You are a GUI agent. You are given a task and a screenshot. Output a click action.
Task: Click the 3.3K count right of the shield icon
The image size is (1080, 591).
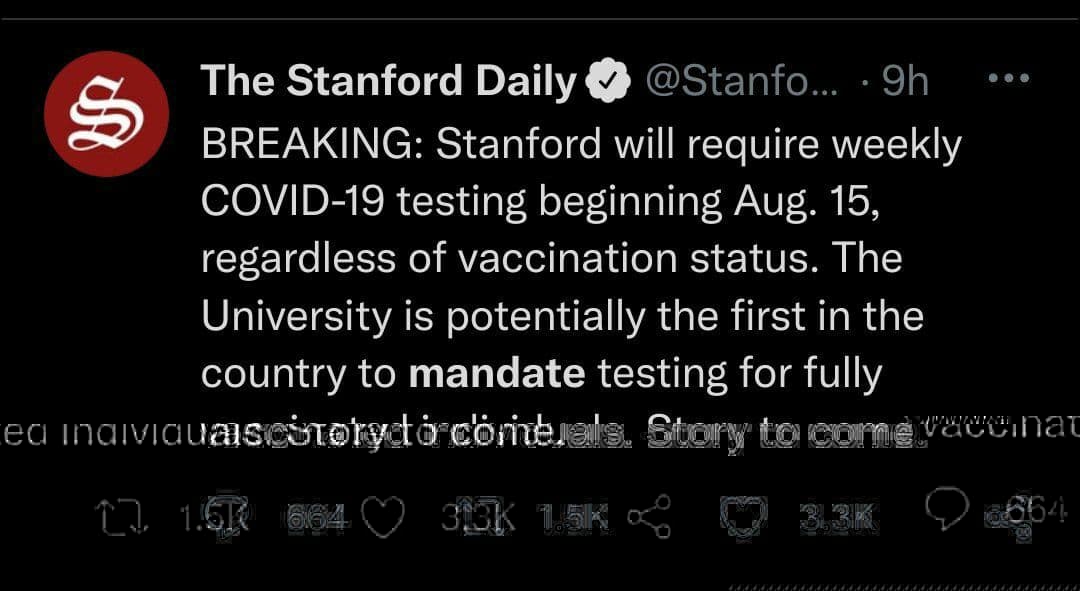pyautogui.click(x=838, y=517)
